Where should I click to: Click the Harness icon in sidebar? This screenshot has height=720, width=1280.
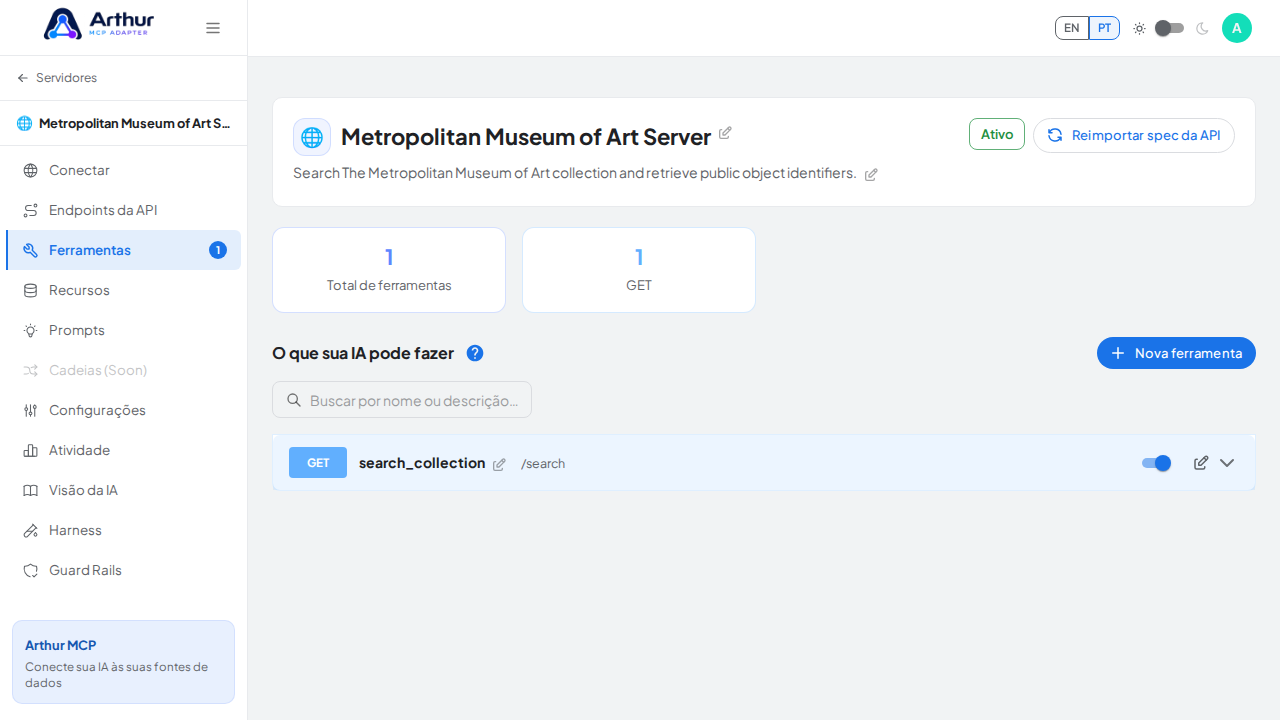pyautogui.click(x=31, y=530)
